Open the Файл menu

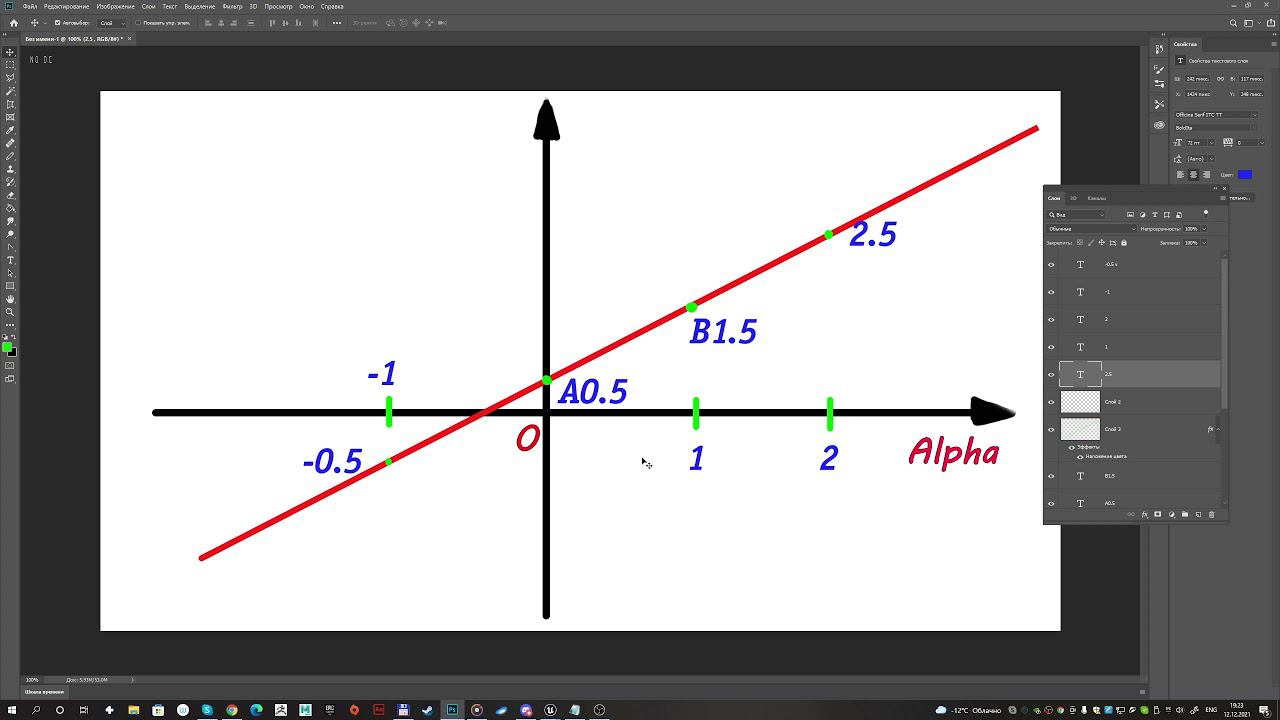click(x=30, y=6)
